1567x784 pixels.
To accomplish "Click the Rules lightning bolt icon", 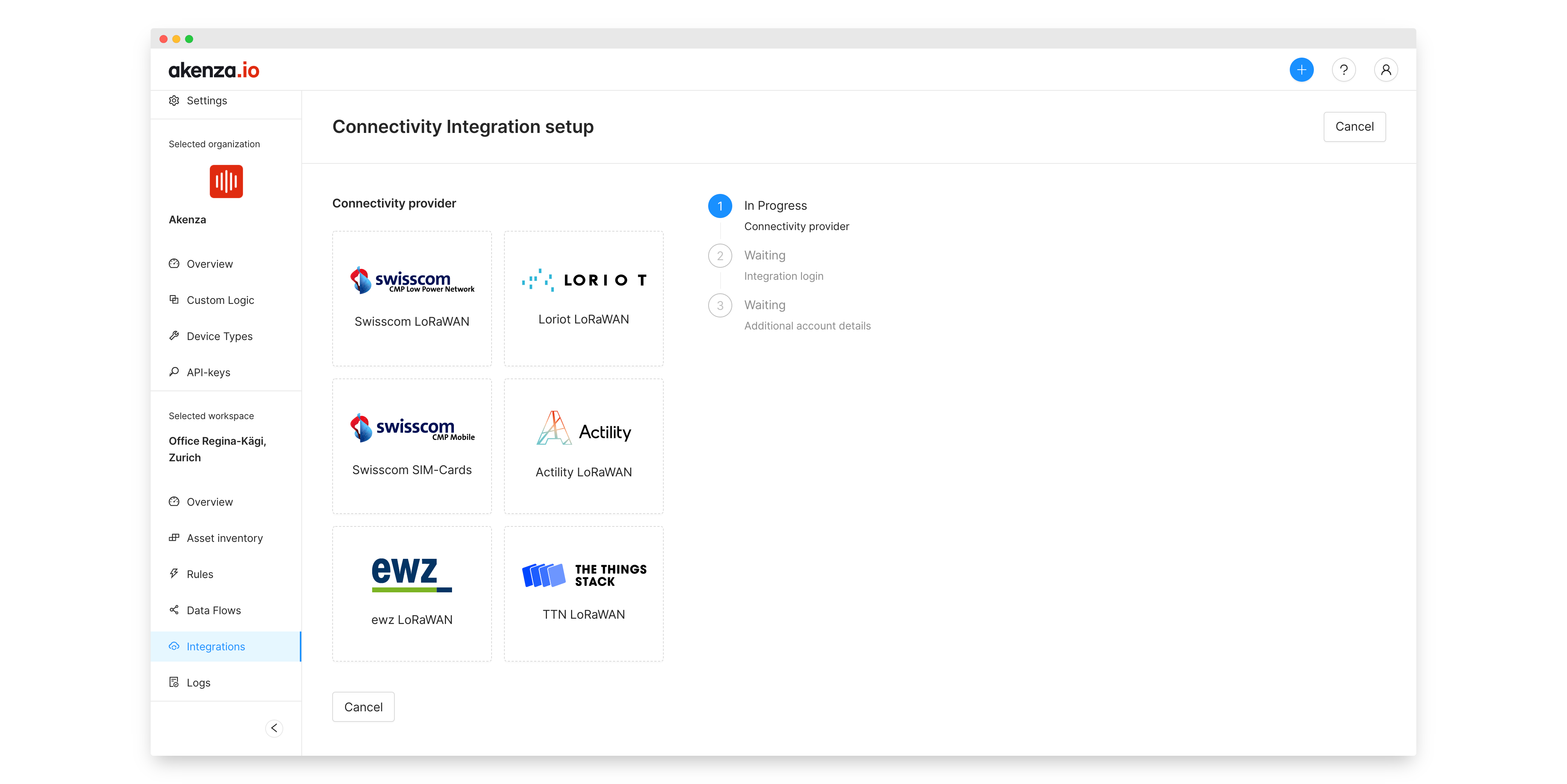I will click(174, 574).
